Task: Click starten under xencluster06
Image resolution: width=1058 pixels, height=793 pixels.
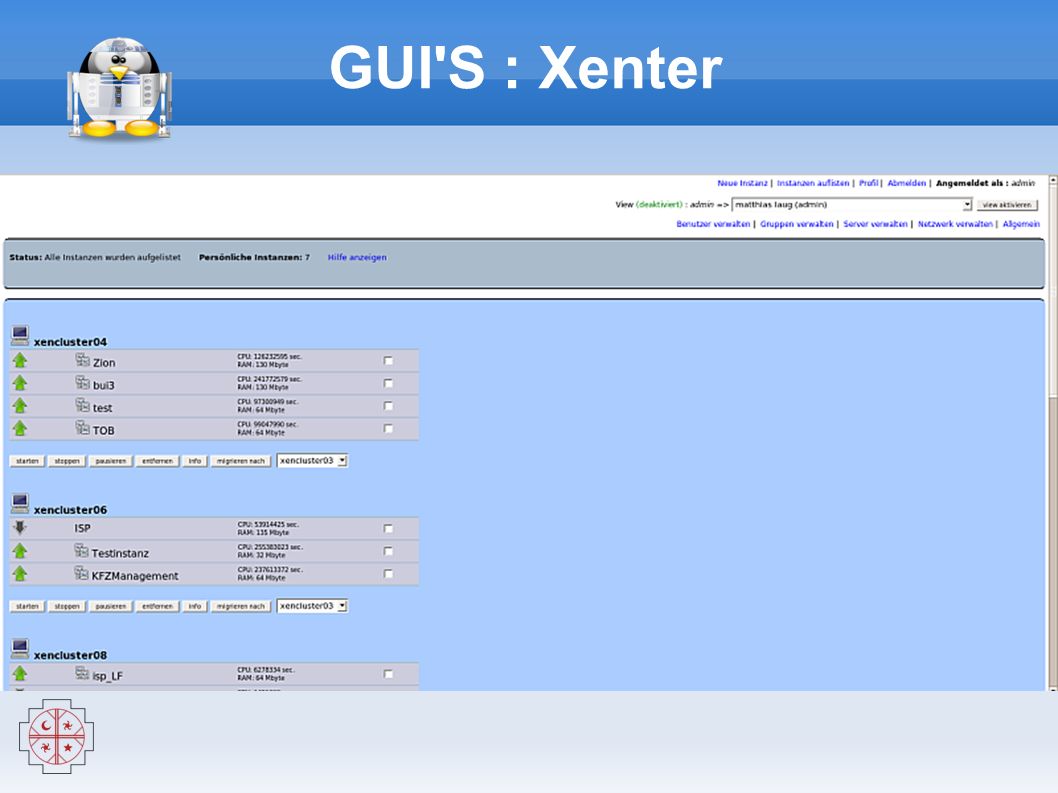Action: point(27,607)
